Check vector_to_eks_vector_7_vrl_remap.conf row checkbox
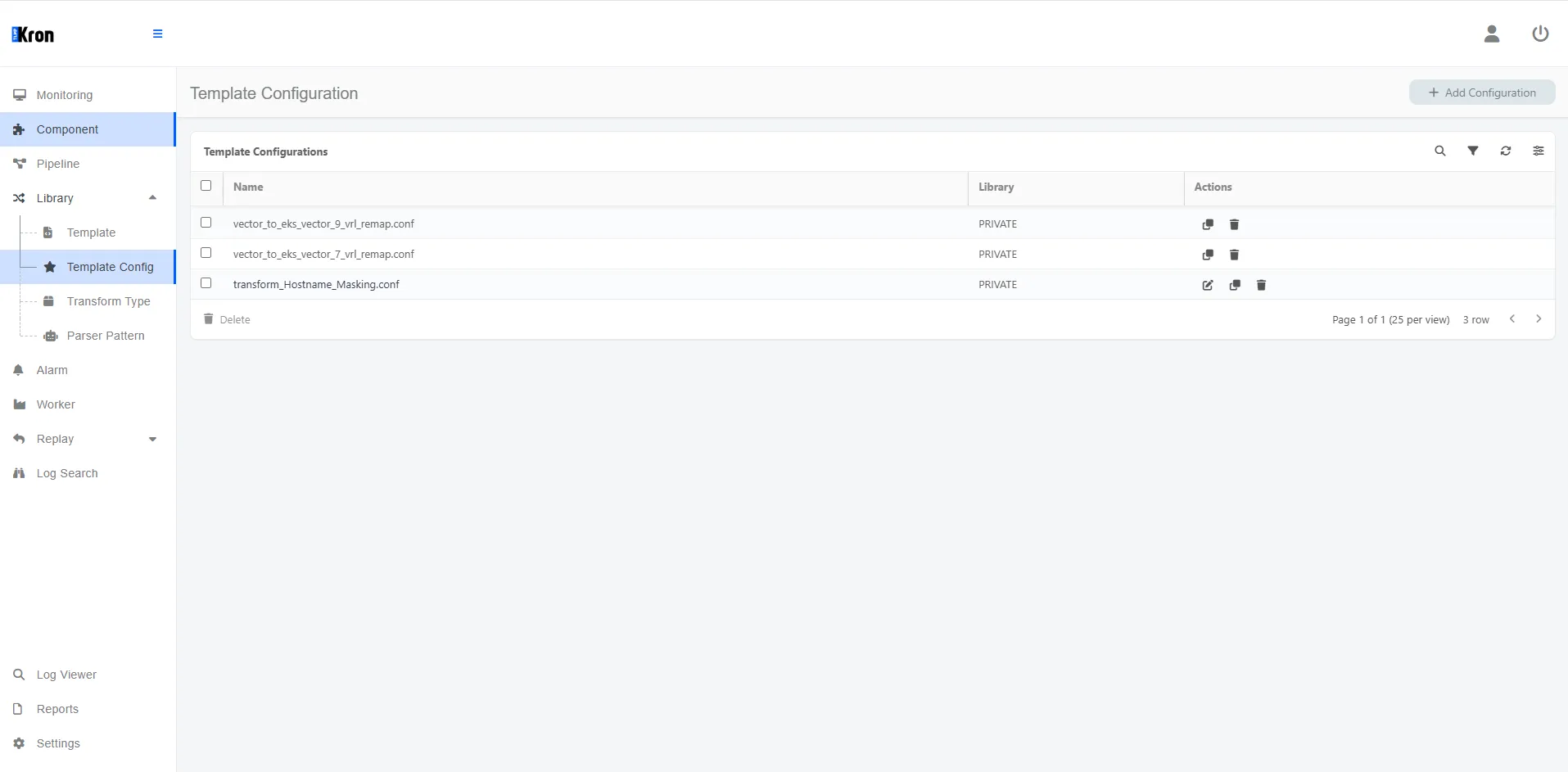Screen dimensions: 1568x772 [206, 253]
